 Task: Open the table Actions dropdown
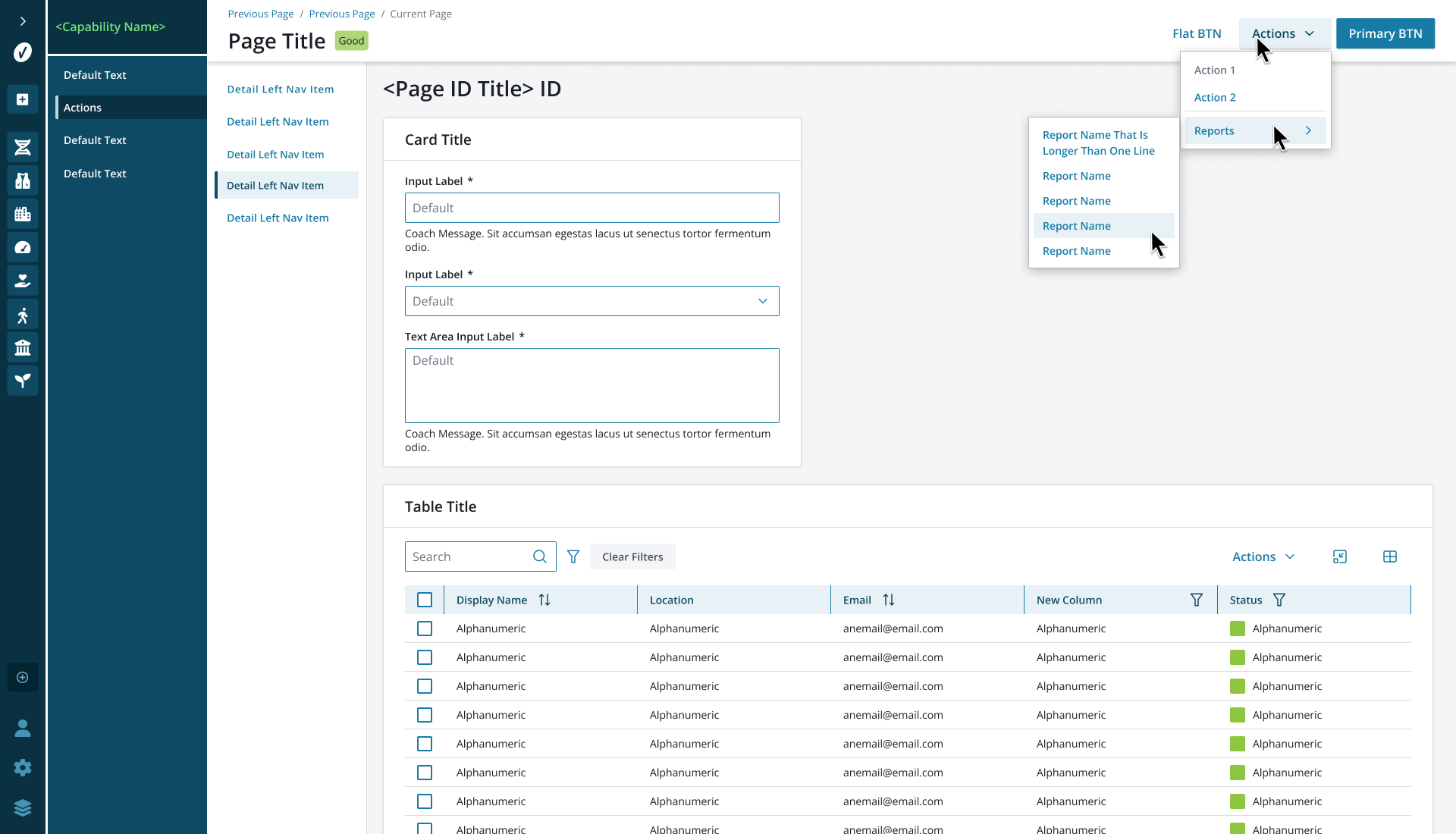1263,557
